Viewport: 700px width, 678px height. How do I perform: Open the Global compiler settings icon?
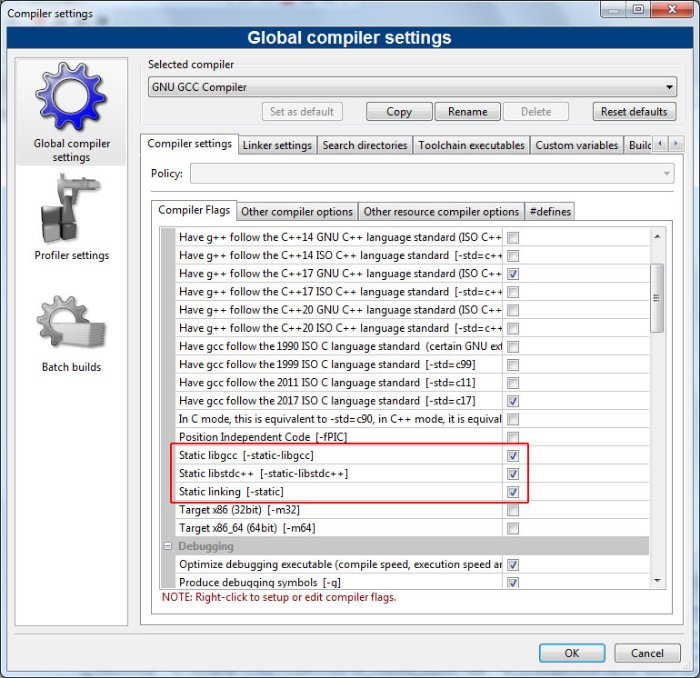pos(71,100)
